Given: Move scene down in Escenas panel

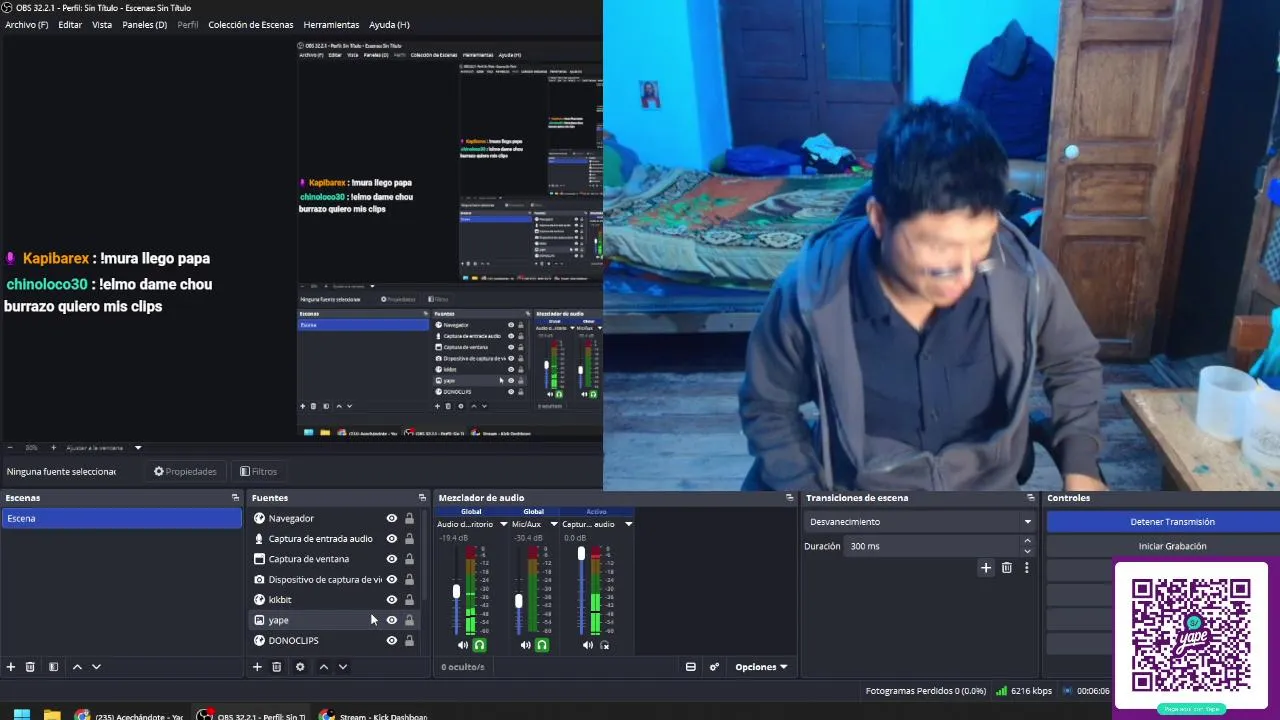Looking at the screenshot, I should coord(96,667).
